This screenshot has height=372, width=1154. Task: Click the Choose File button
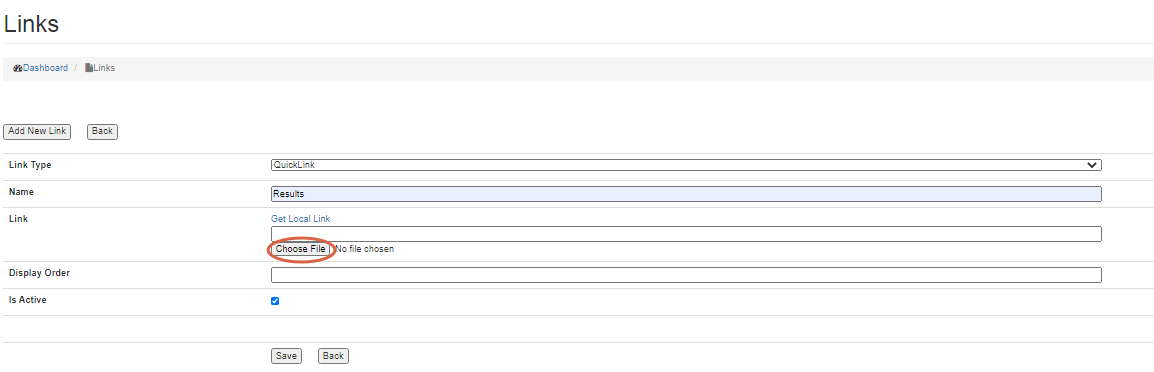tap(300, 249)
